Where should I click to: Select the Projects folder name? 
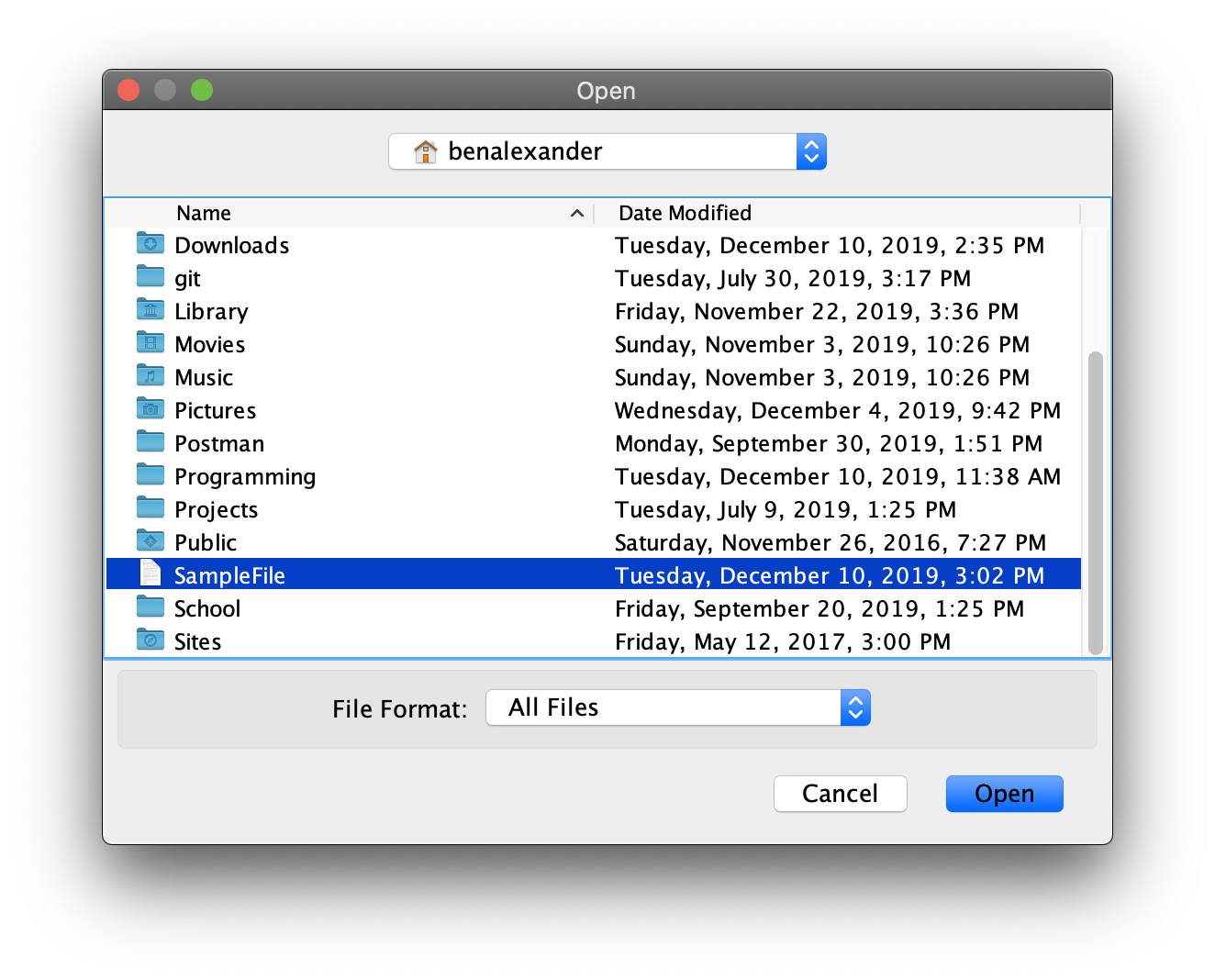[x=217, y=510]
